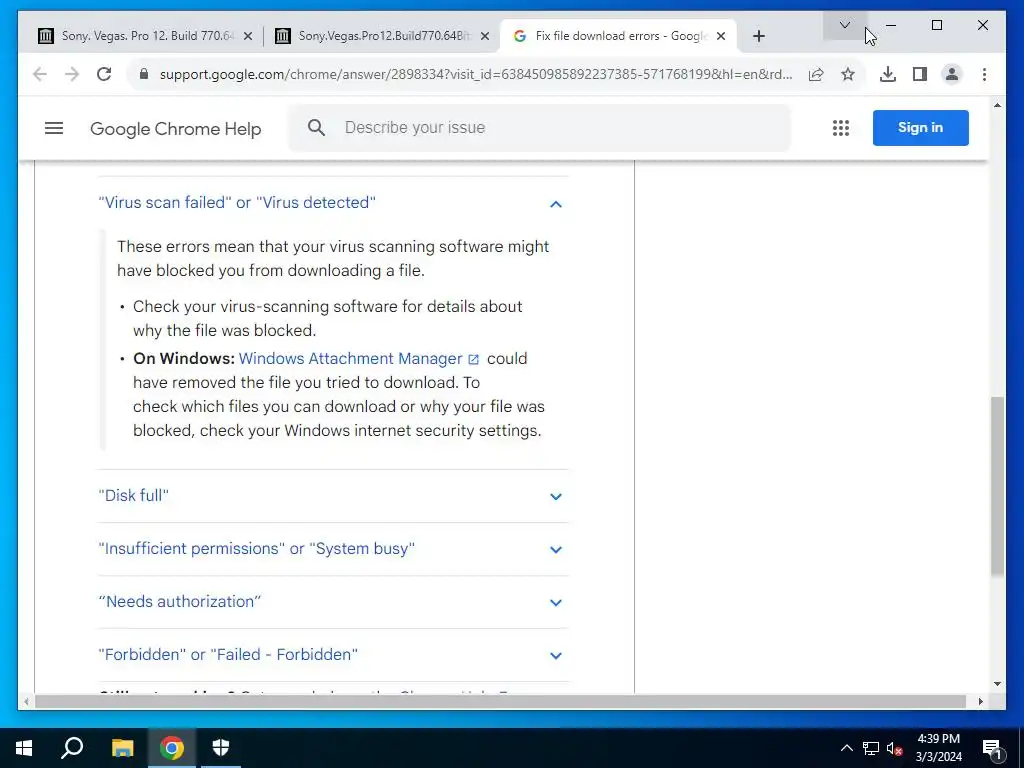Open the Windows Start menu

click(x=24, y=748)
